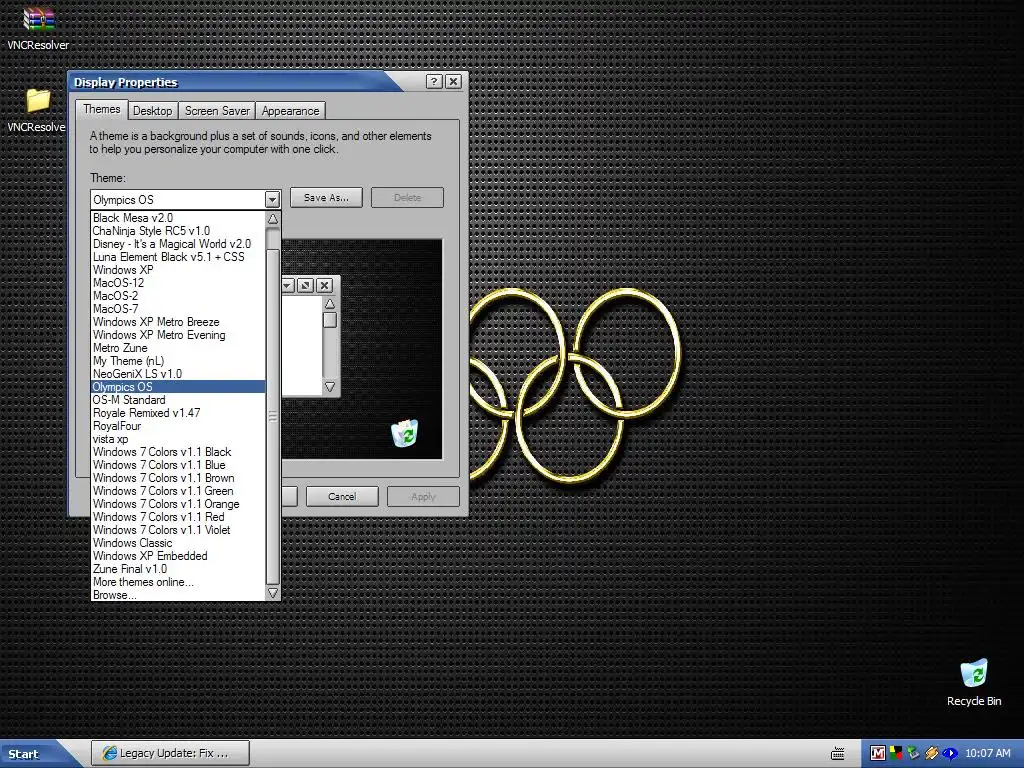Click the Safely Remove Hardware tray icon
Image resolution: width=1024 pixels, height=768 pixels.
pos(914,754)
